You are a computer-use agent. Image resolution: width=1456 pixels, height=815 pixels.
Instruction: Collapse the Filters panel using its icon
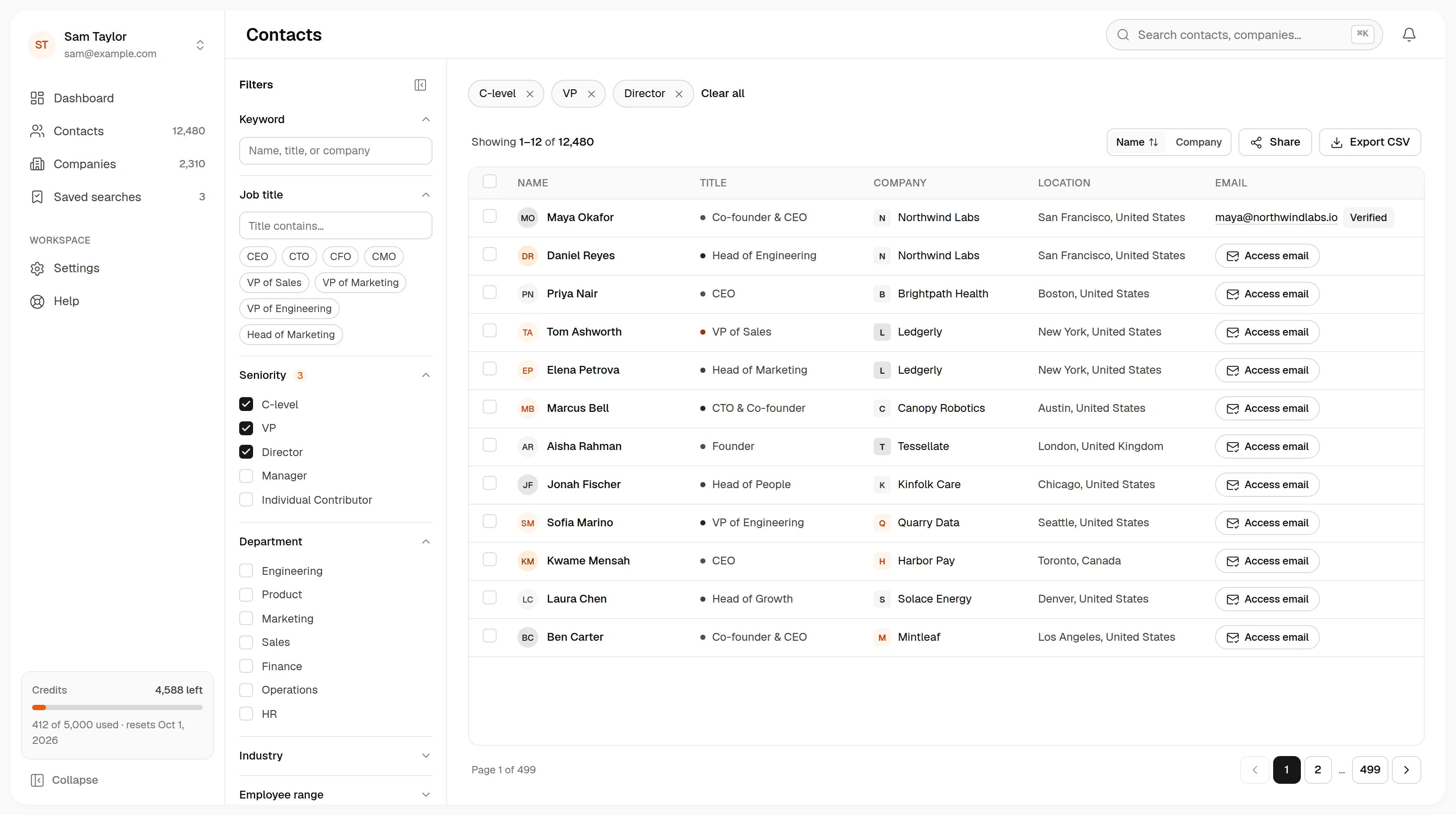[420, 85]
